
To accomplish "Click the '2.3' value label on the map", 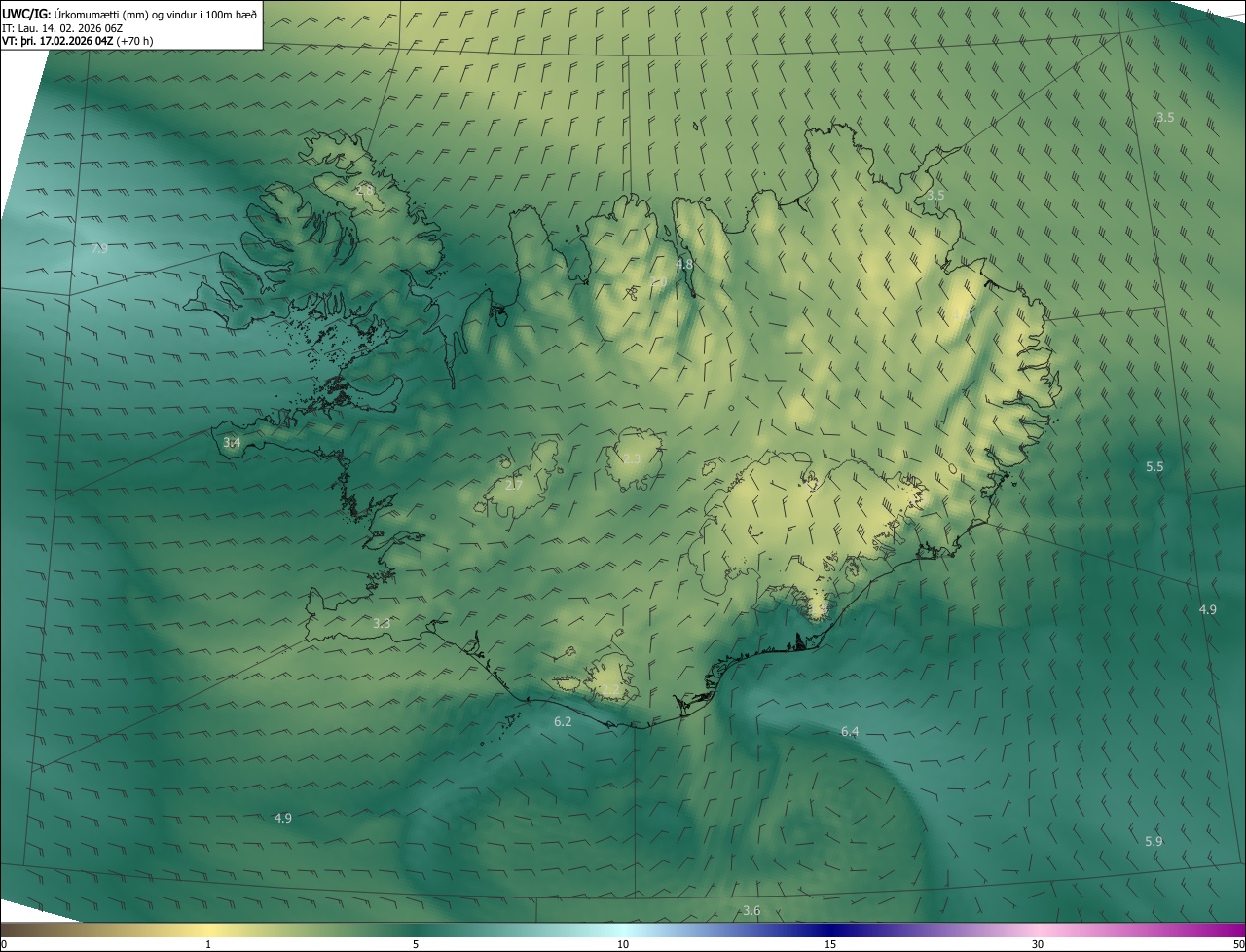I will pyautogui.click(x=632, y=458).
